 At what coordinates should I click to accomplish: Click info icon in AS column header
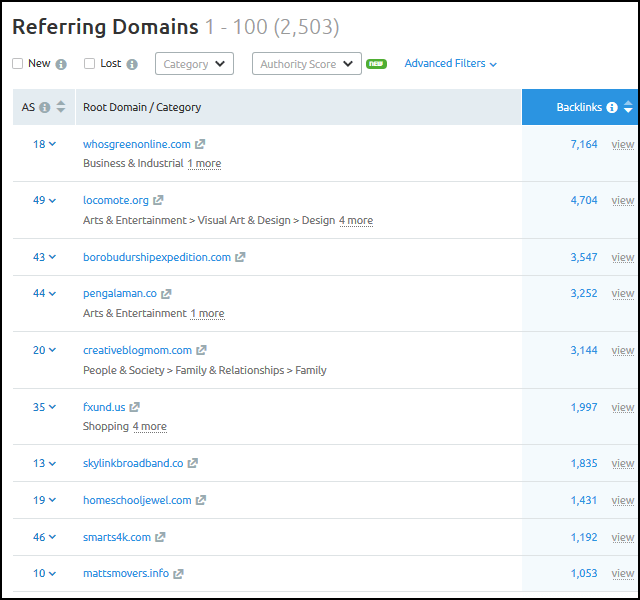click(x=44, y=107)
